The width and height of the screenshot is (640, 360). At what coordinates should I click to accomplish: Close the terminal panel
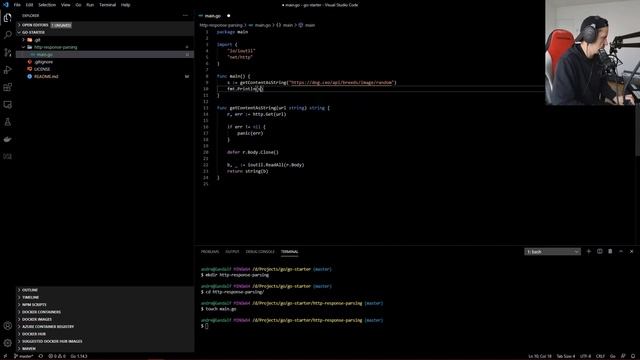pyautogui.click(x=631, y=251)
